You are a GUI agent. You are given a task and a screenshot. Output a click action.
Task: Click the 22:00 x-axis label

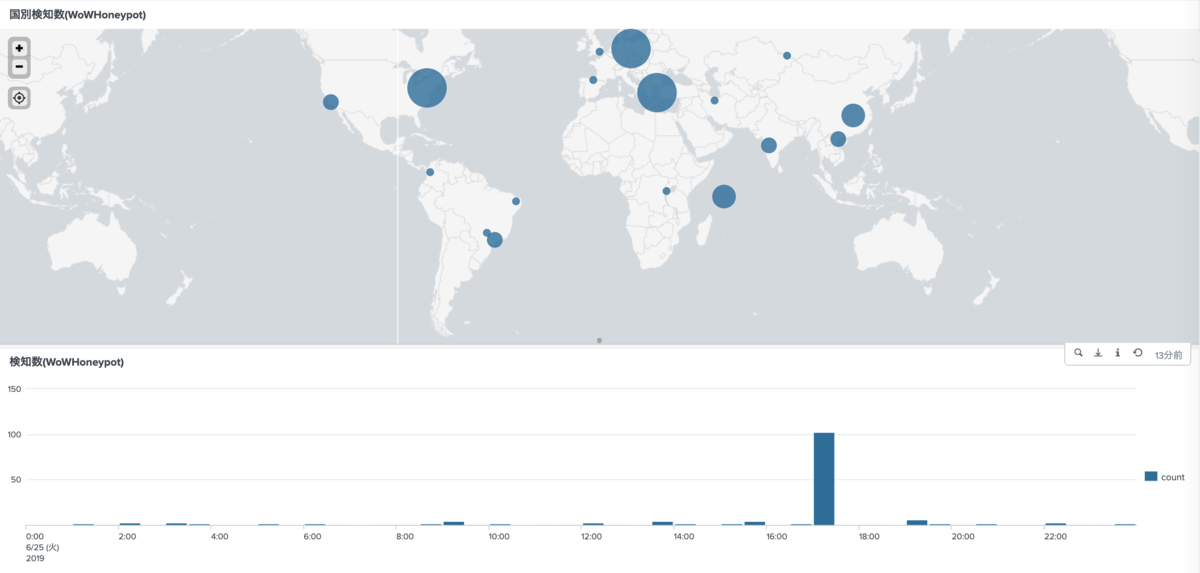[x=1055, y=537]
